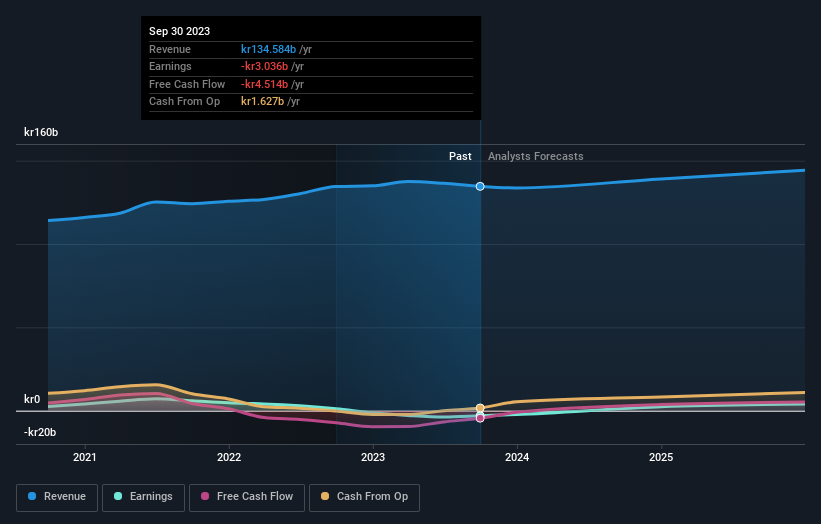Screen dimensions: 821x524
Task: Toggle the Earnings legend series
Action: [143, 497]
